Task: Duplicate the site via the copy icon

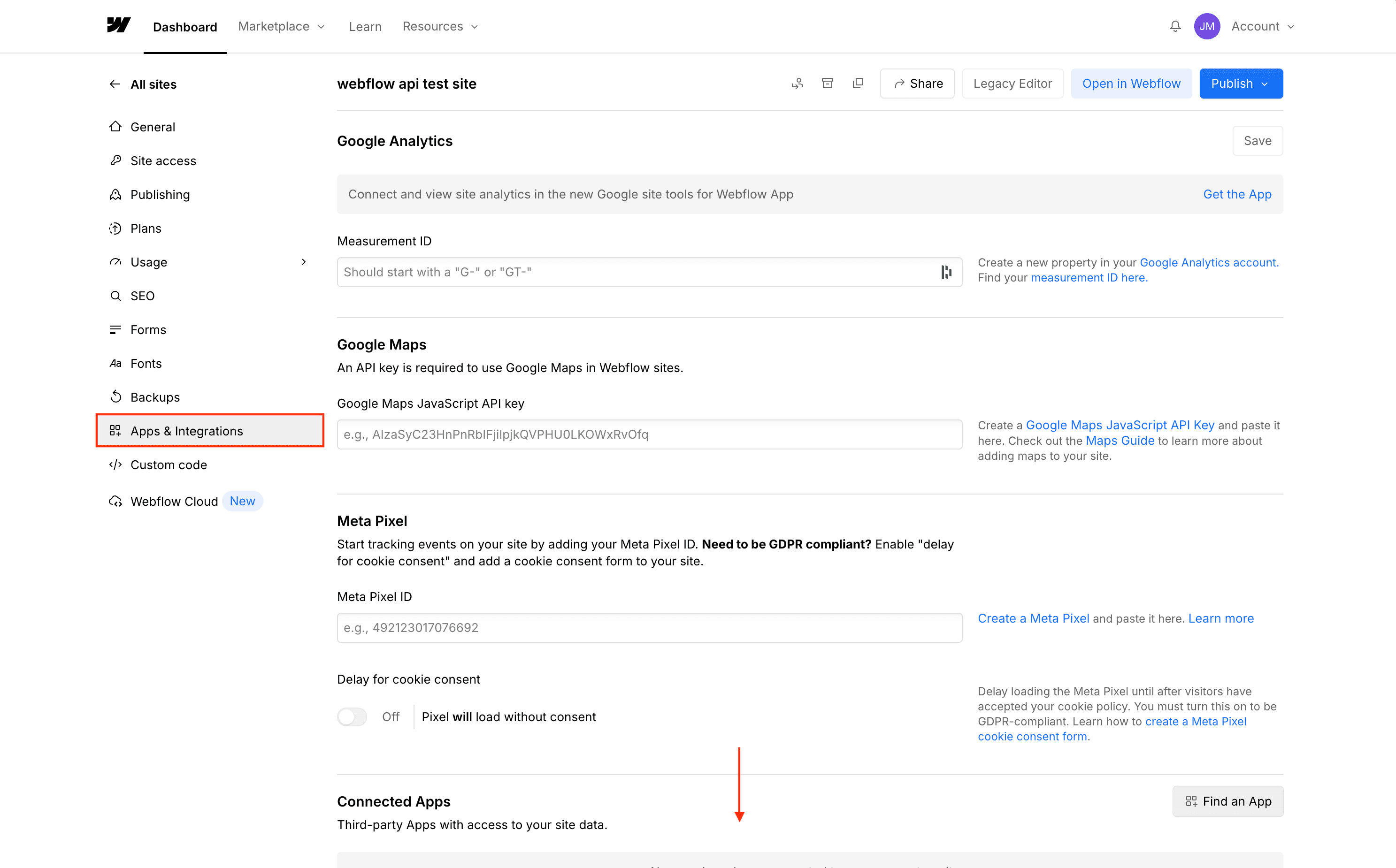Action: coord(858,83)
